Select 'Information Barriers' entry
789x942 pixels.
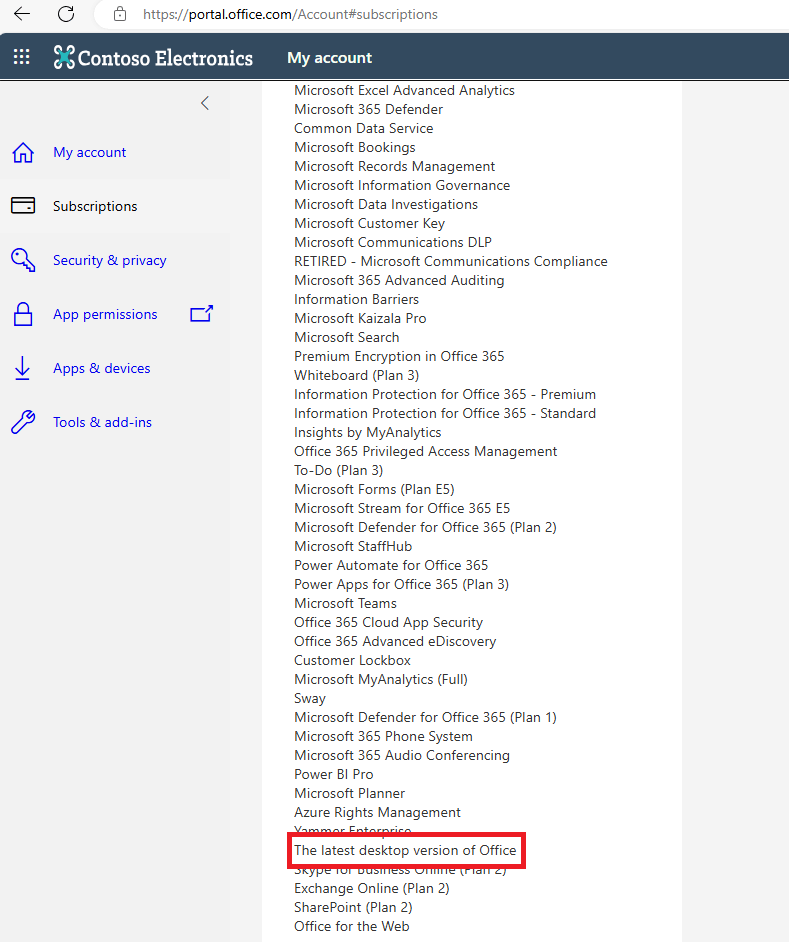[x=356, y=300]
